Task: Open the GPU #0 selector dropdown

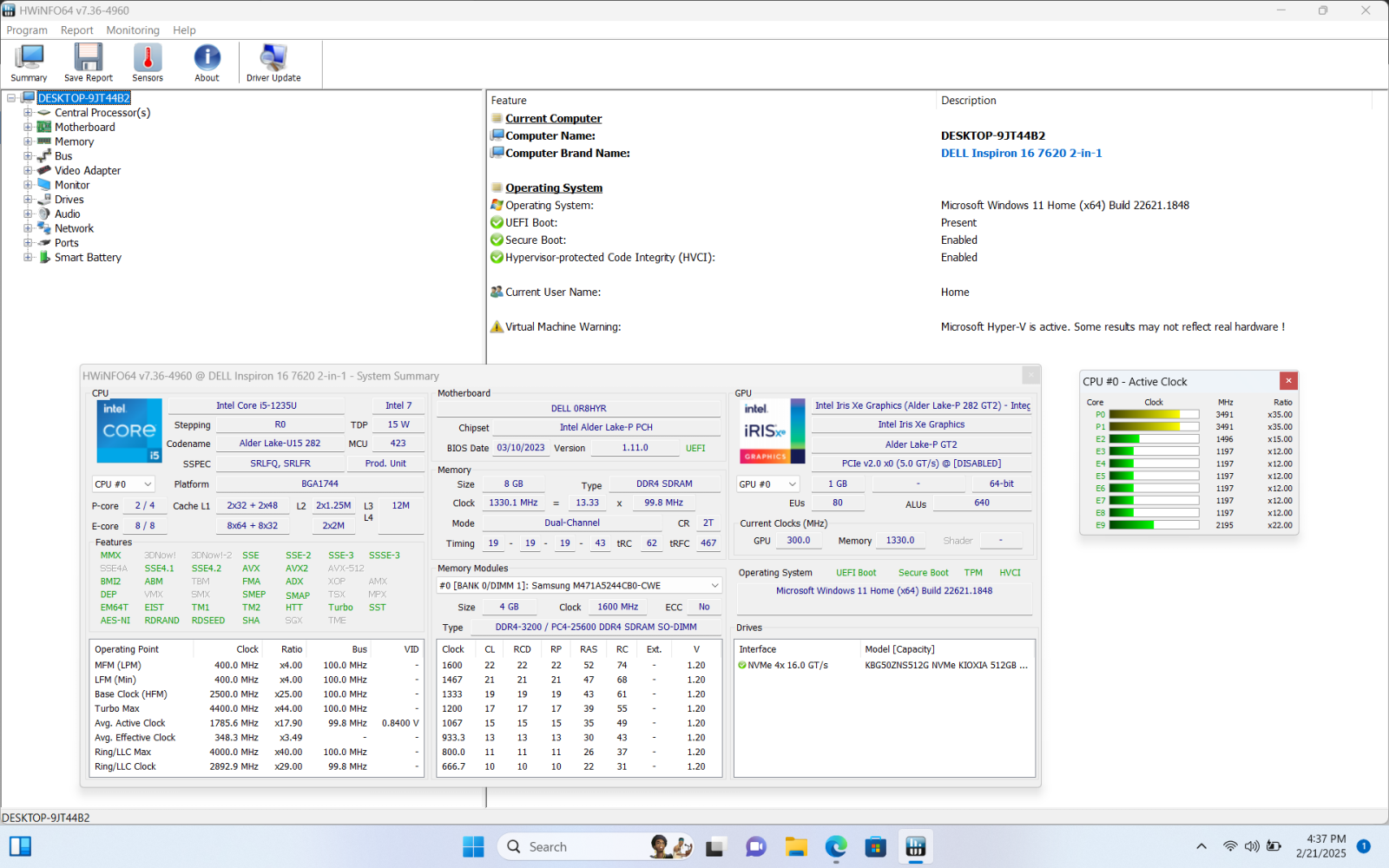Action: tap(767, 484)
